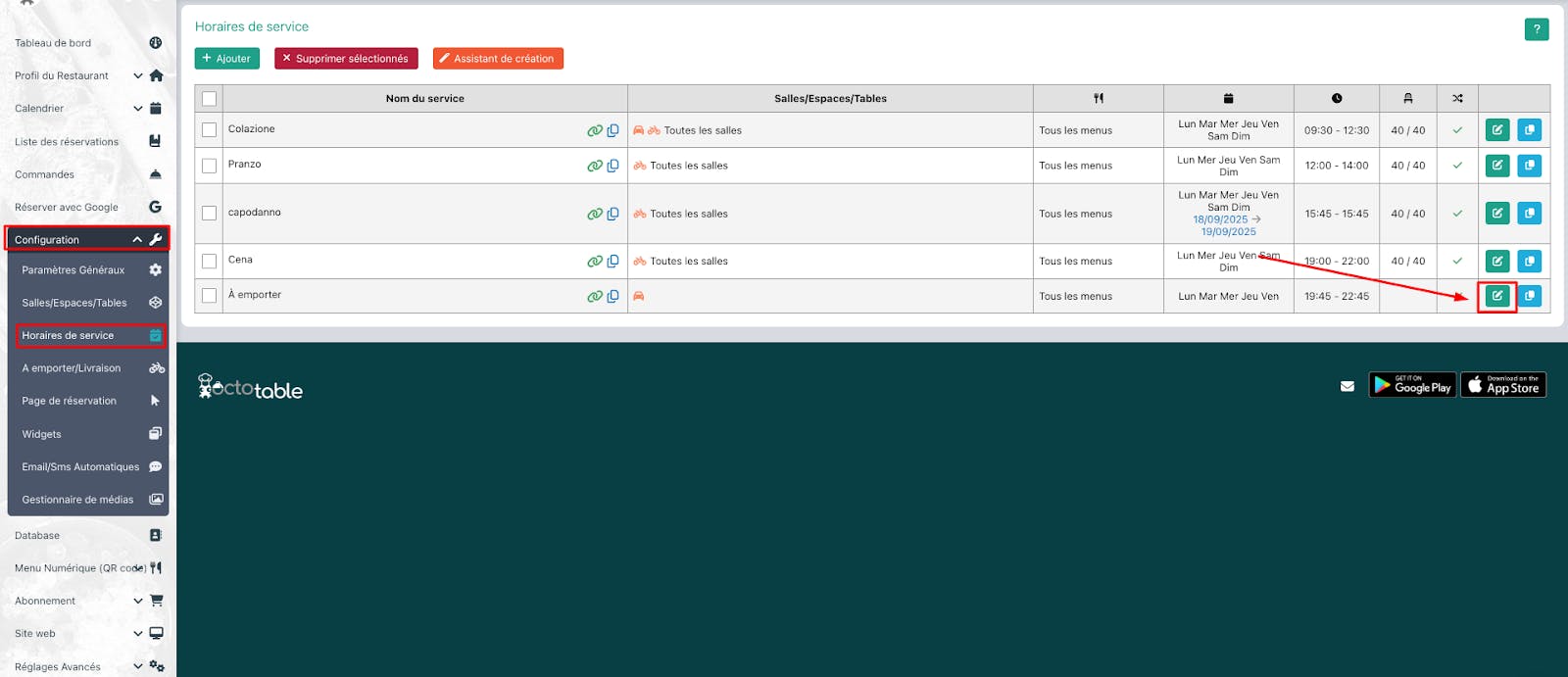
Task: Copy link icon in capodanno row
Action: click(612, 214)
